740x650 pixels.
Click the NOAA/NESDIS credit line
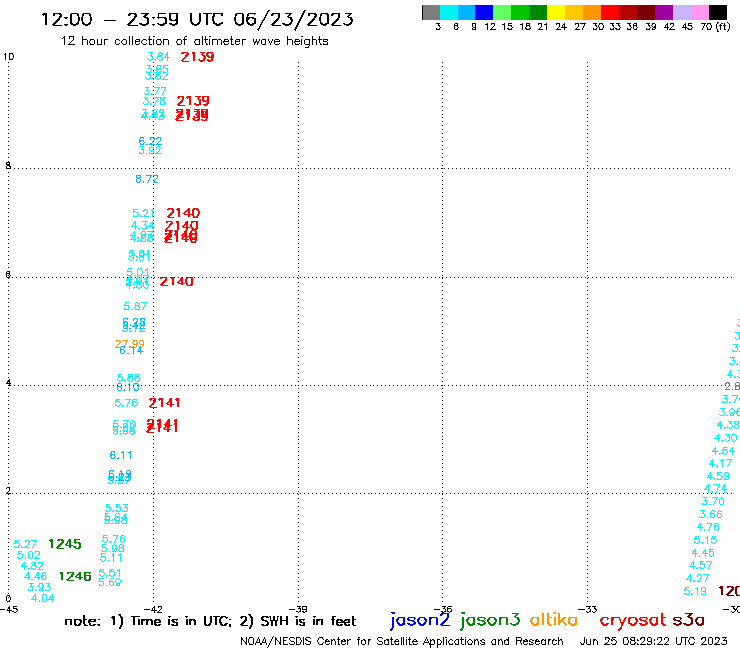pos(402,641)
